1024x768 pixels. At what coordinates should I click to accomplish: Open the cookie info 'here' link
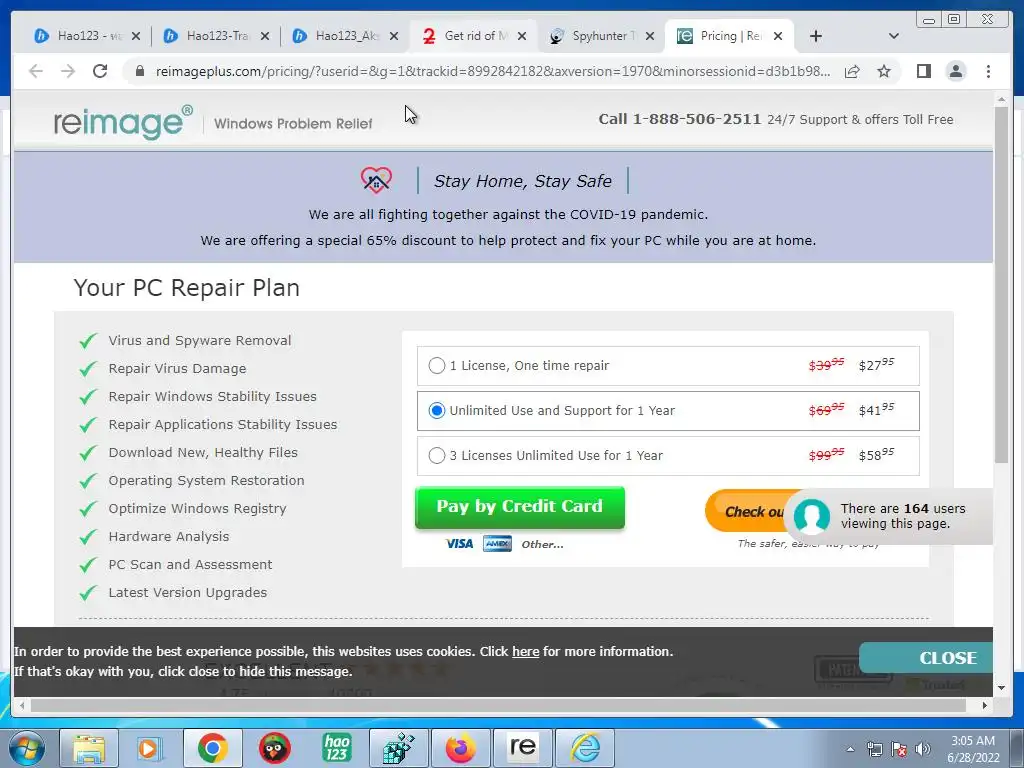[526, 652]
